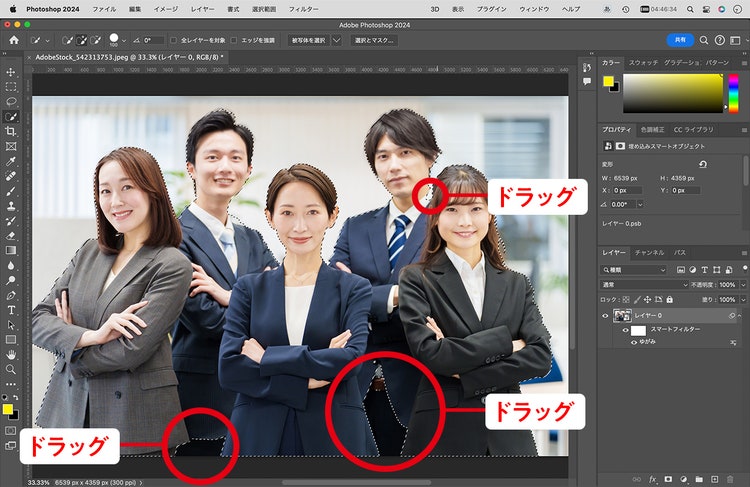Image resolution: width=750 pixels, height=487 pixels.
Task: Select the Path Selection tool
Action: [x=11, y=325]
